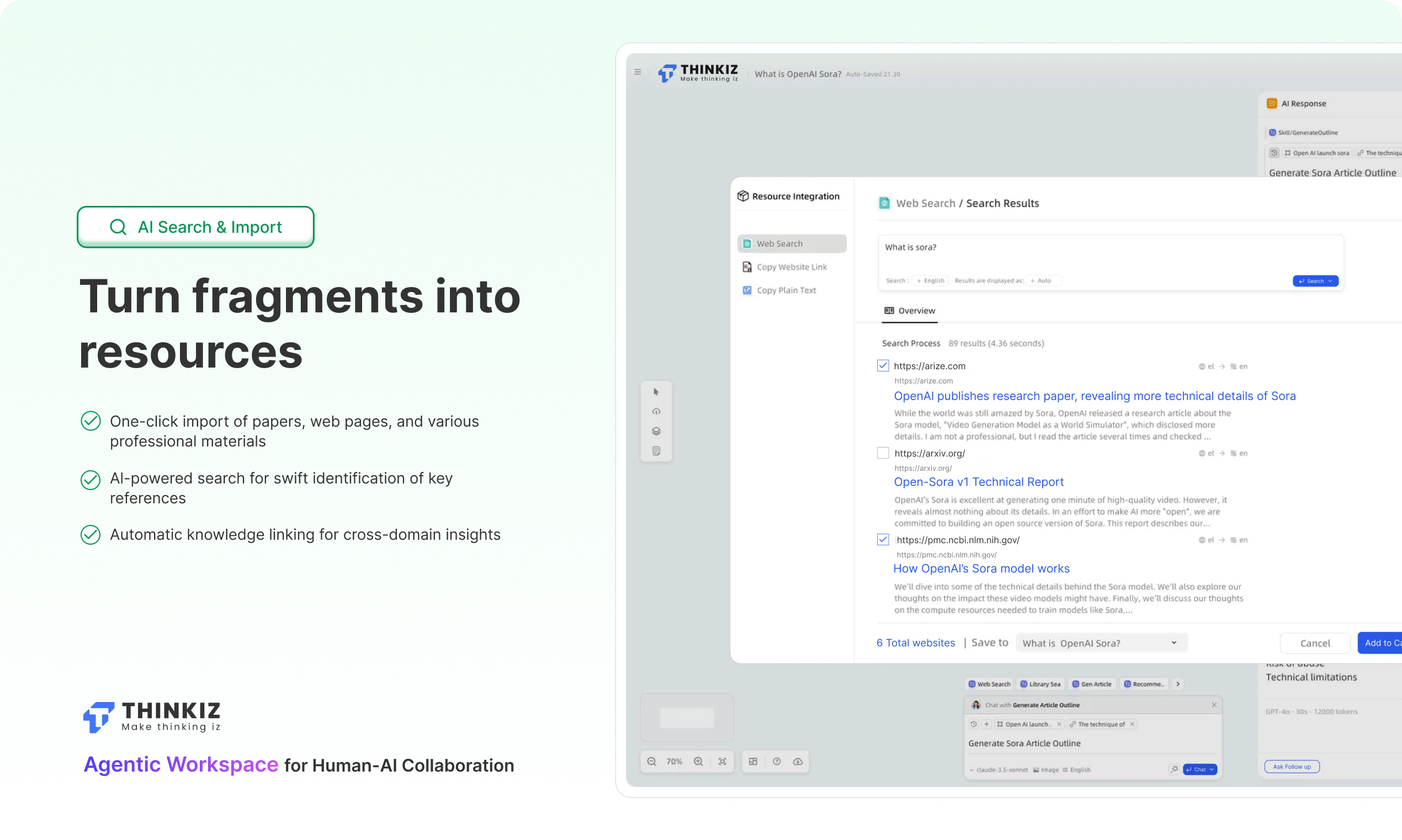Click the chat history clock icon

tap(974, 724)
